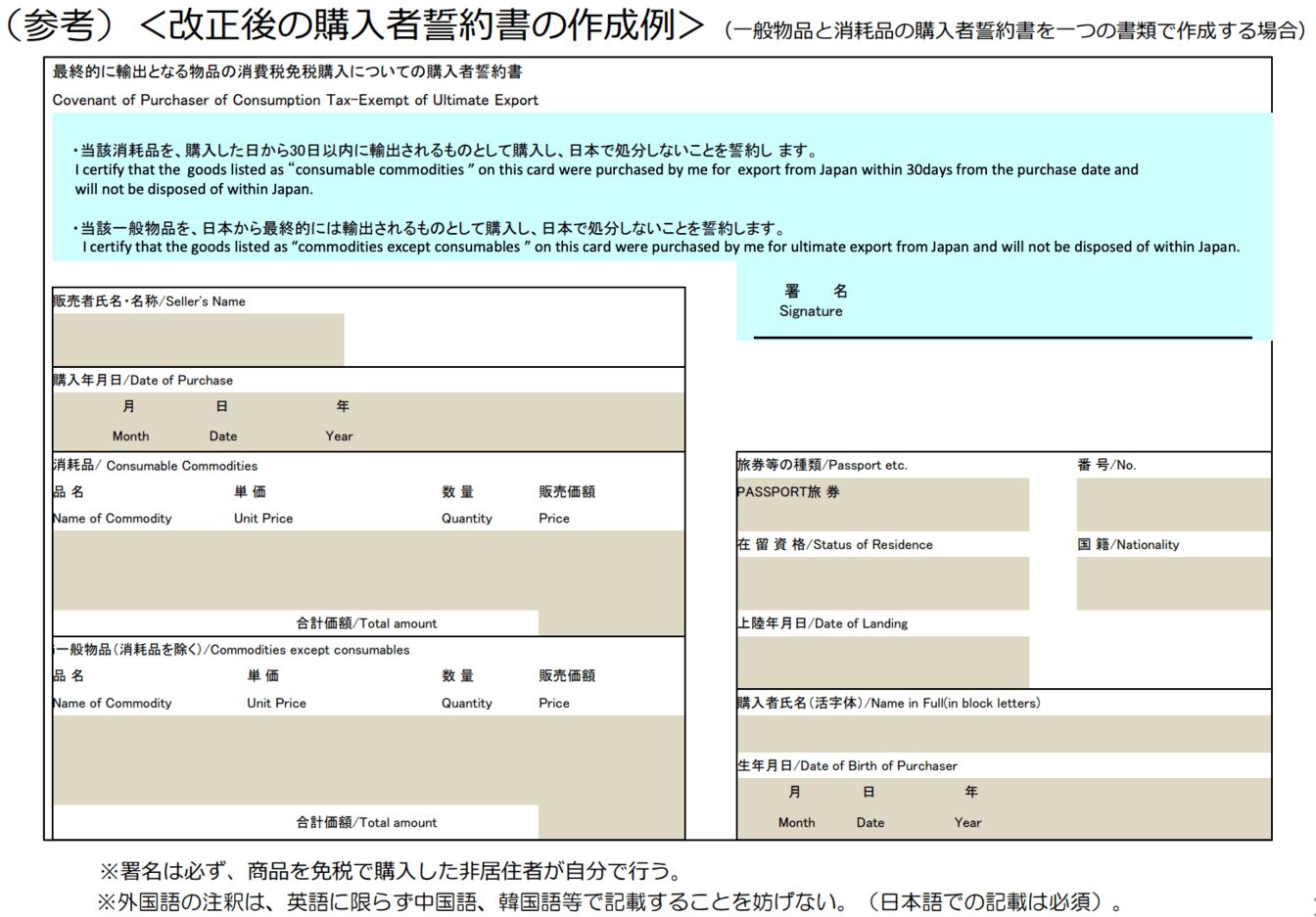Click the 国籍/Nationality label
Image resolution: width=1316 pixels, height=917 pixels.
pyautogui.click(x=1129, y=544)
